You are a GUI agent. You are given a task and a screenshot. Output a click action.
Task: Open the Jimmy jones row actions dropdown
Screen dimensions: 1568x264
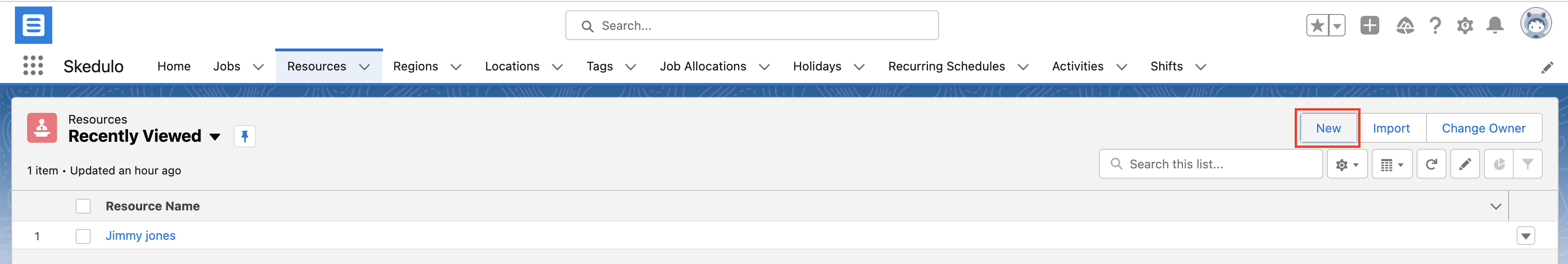click(1525, 236)
